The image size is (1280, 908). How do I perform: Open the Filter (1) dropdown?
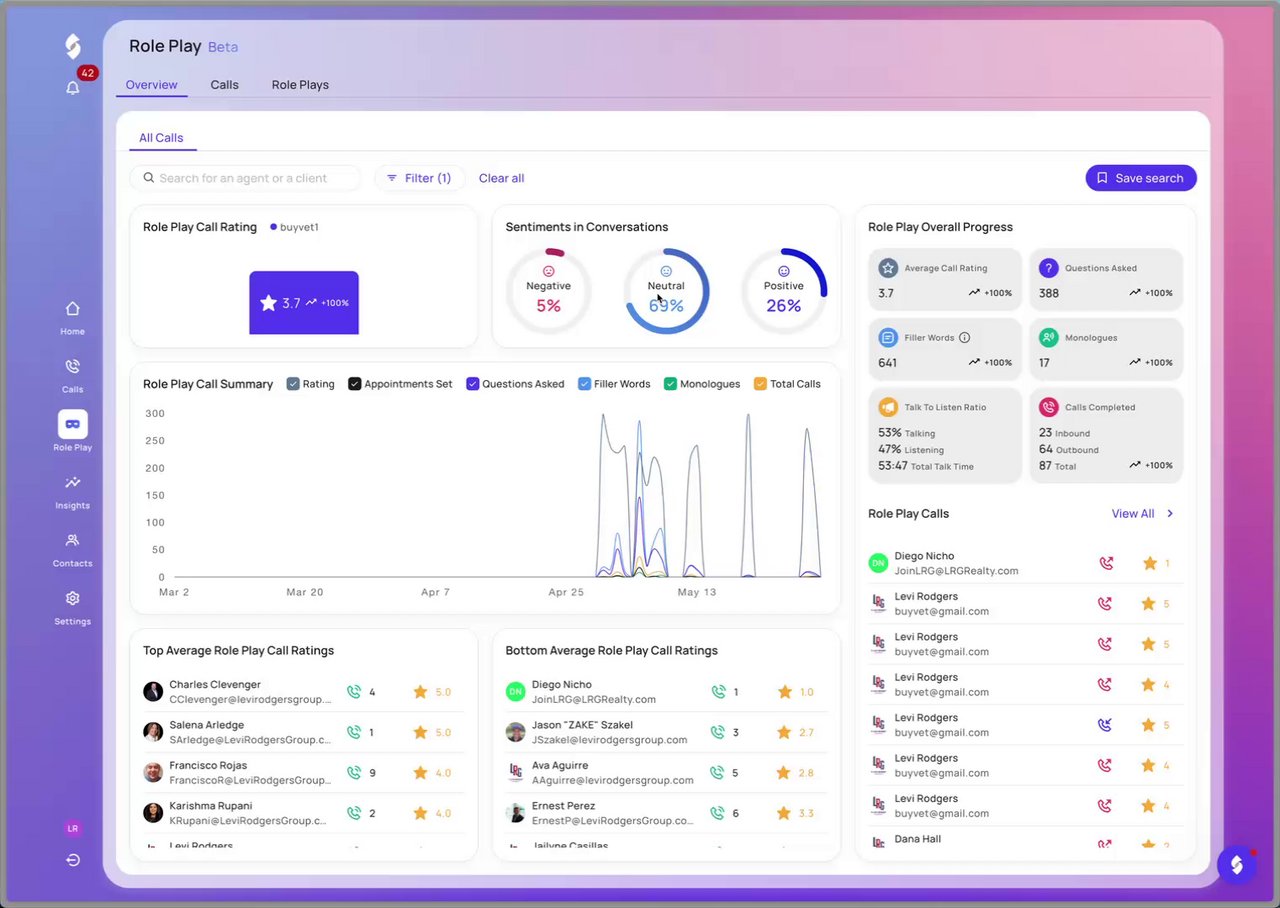[420, 178]
